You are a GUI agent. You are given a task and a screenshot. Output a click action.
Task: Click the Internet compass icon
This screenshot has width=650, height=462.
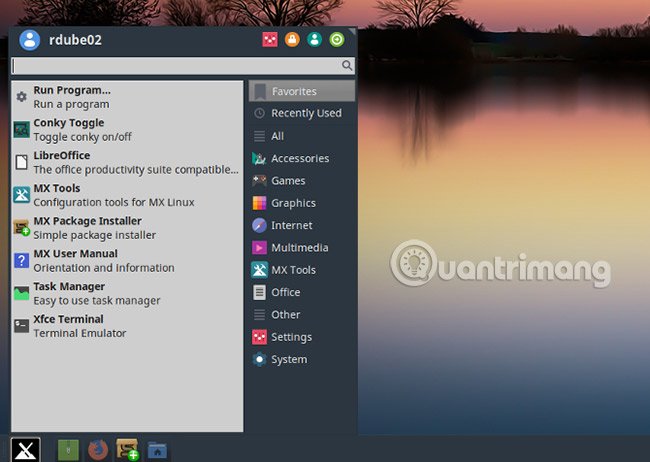click(260, 226)
